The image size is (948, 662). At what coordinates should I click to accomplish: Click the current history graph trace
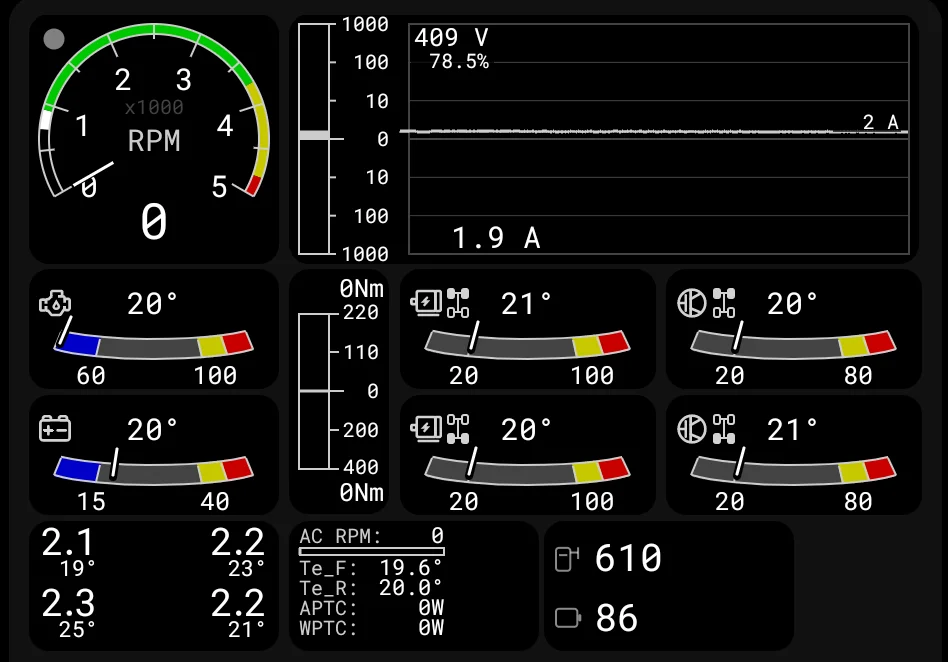click(x=653, y=131)
